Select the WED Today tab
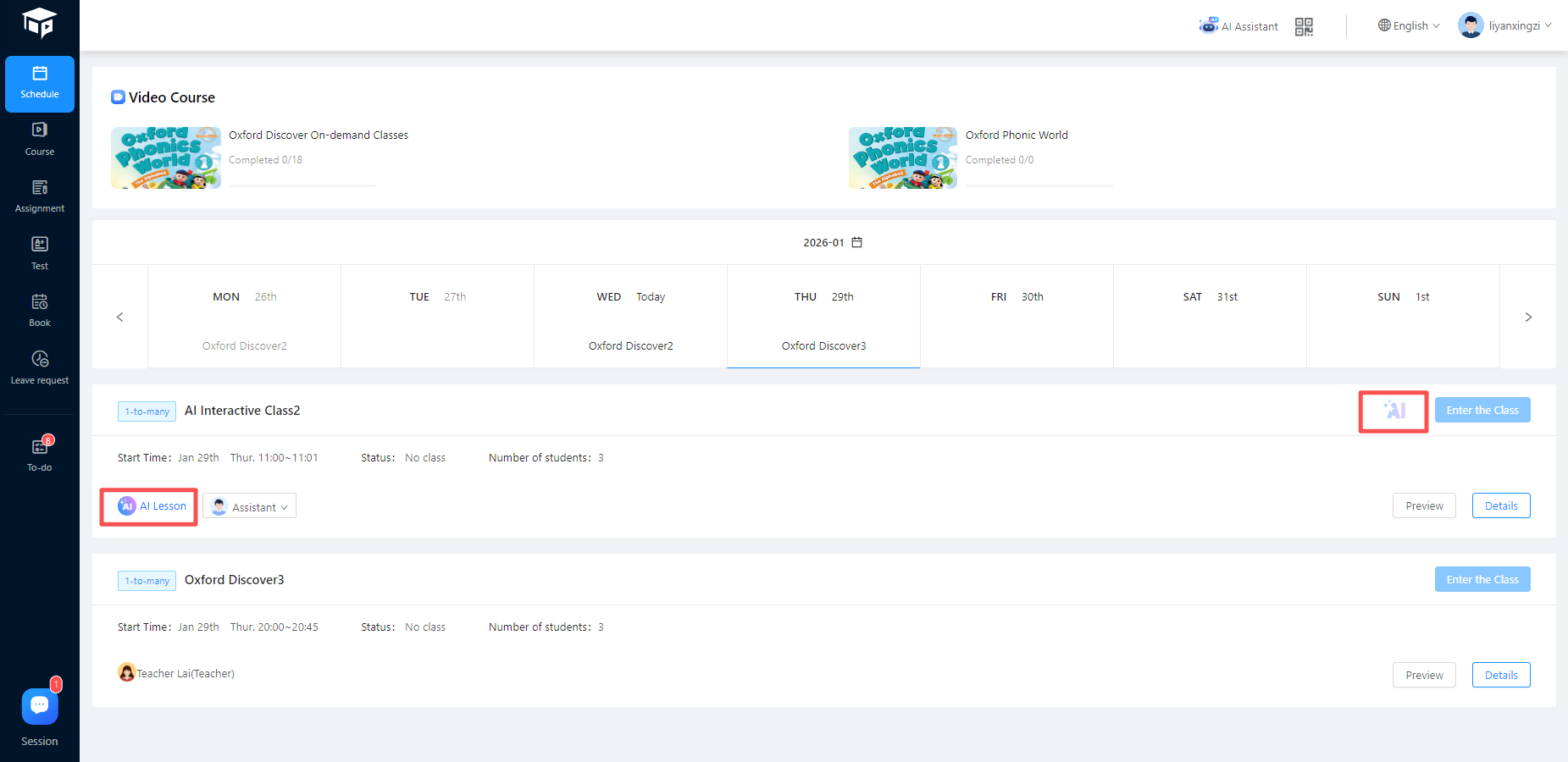The image size is (1568, 762). click(630, 317)
